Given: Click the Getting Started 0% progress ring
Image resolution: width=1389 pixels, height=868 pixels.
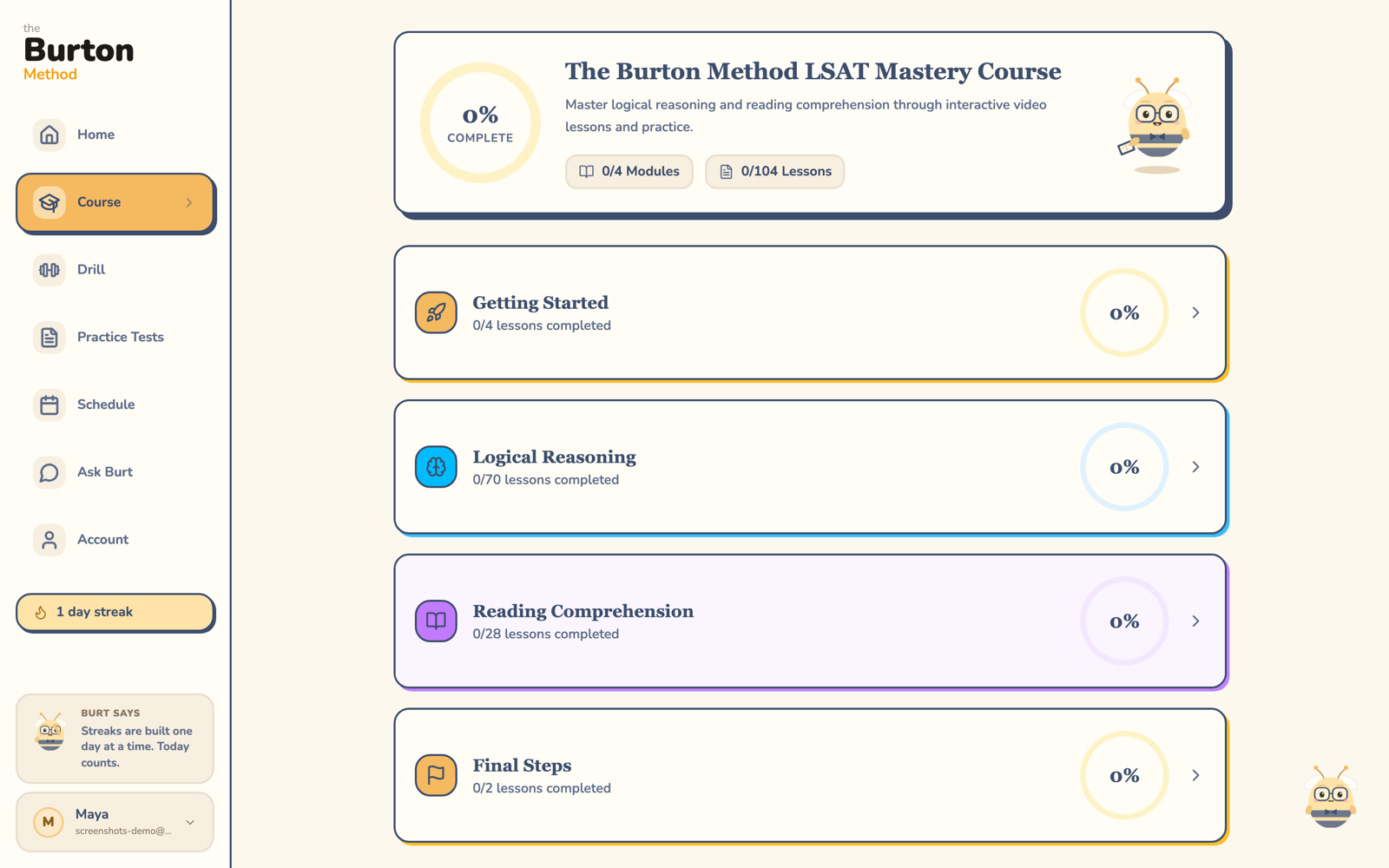Looking at the screenshot, I should pos(1124,312).
